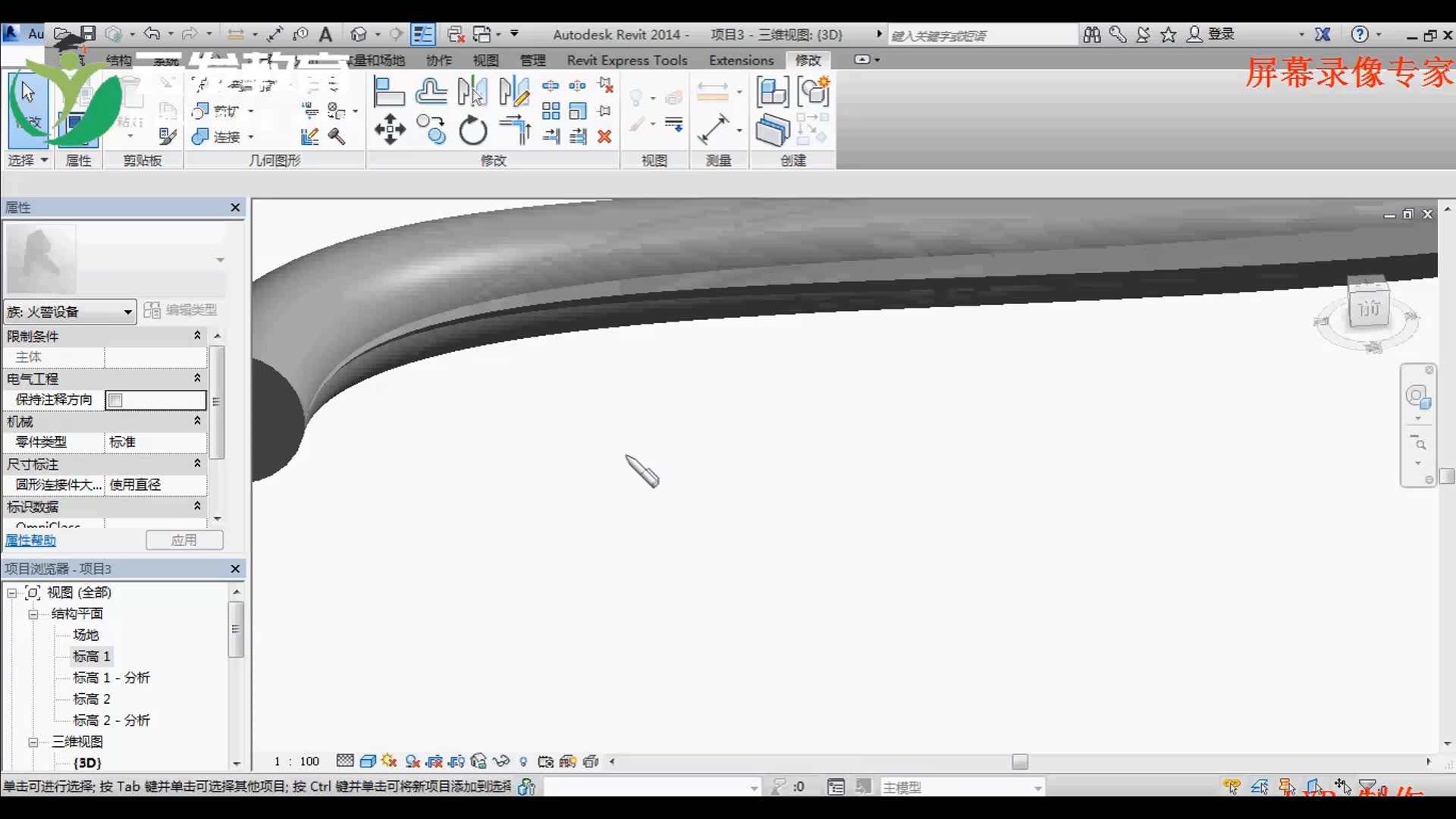1456x819 pixels.
Task: Click the 属性帮助 link
Action: (x=31, y=540)
